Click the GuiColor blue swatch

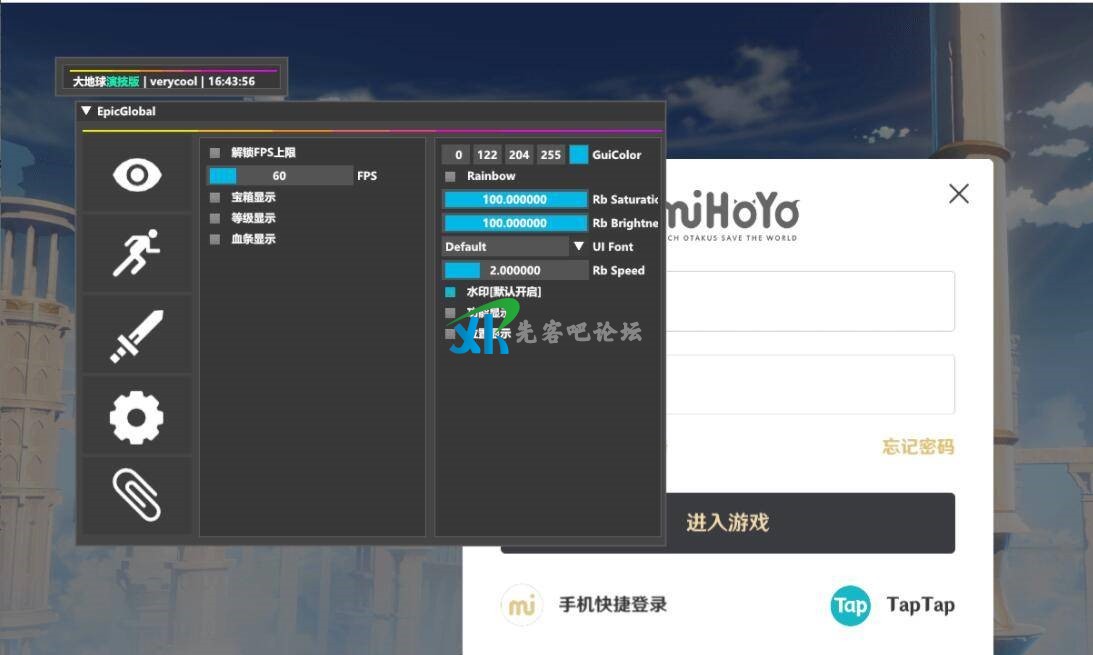tap(578, 155)
